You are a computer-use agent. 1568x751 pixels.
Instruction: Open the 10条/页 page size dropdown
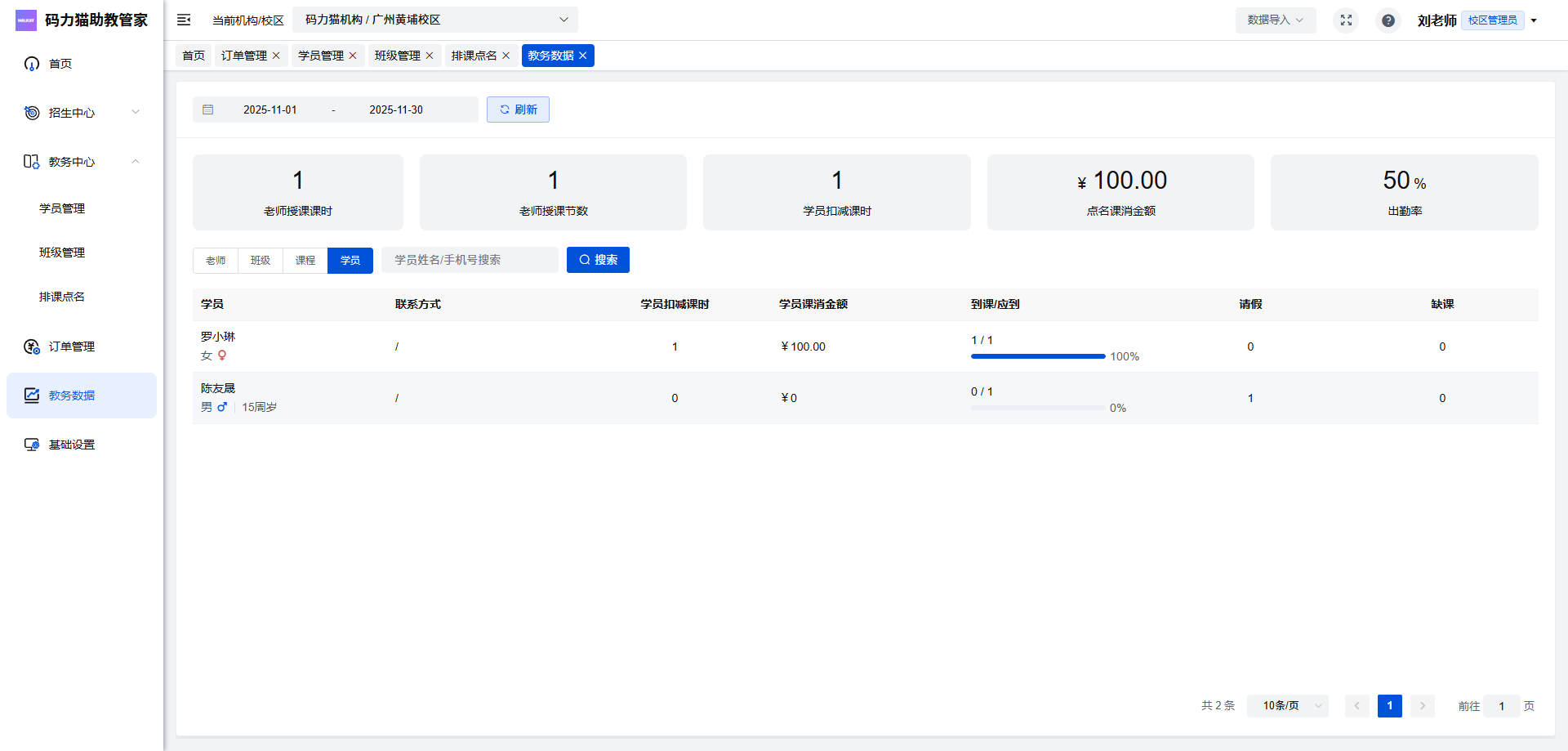coord(1287,705)
